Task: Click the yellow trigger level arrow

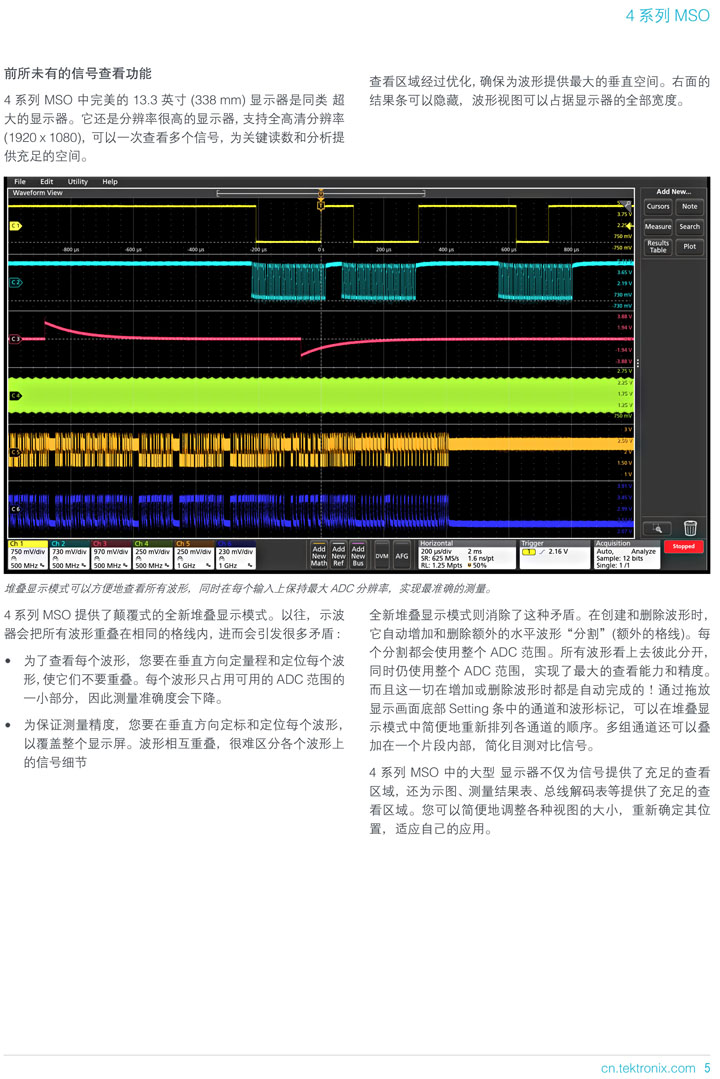Action: 628,226
